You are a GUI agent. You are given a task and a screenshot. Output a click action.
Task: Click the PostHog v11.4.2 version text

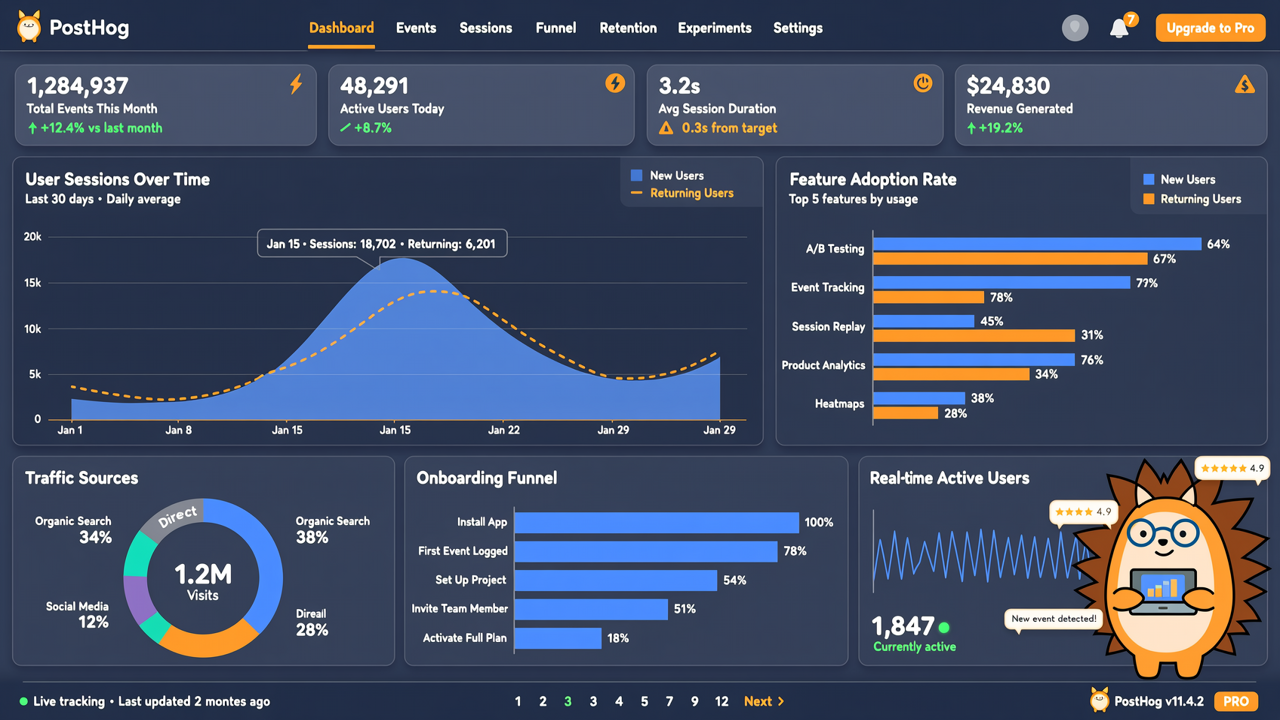[x=1160, y=701]
